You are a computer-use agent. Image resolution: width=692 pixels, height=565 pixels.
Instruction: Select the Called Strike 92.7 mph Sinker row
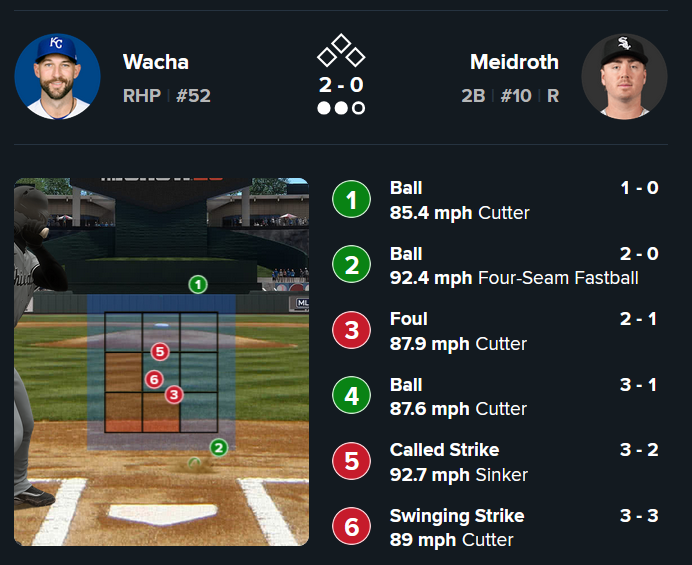[500, 462]
